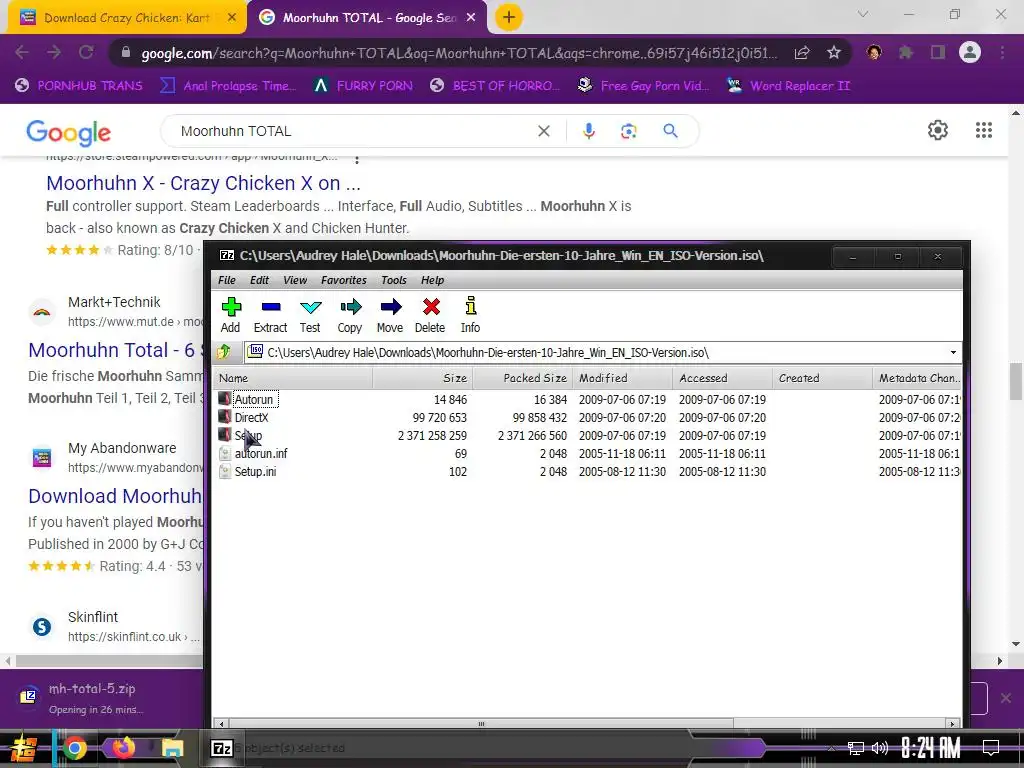The image size is (1024, 768).
Task: Open the View menu in 7-Zip
Action: 295,280
